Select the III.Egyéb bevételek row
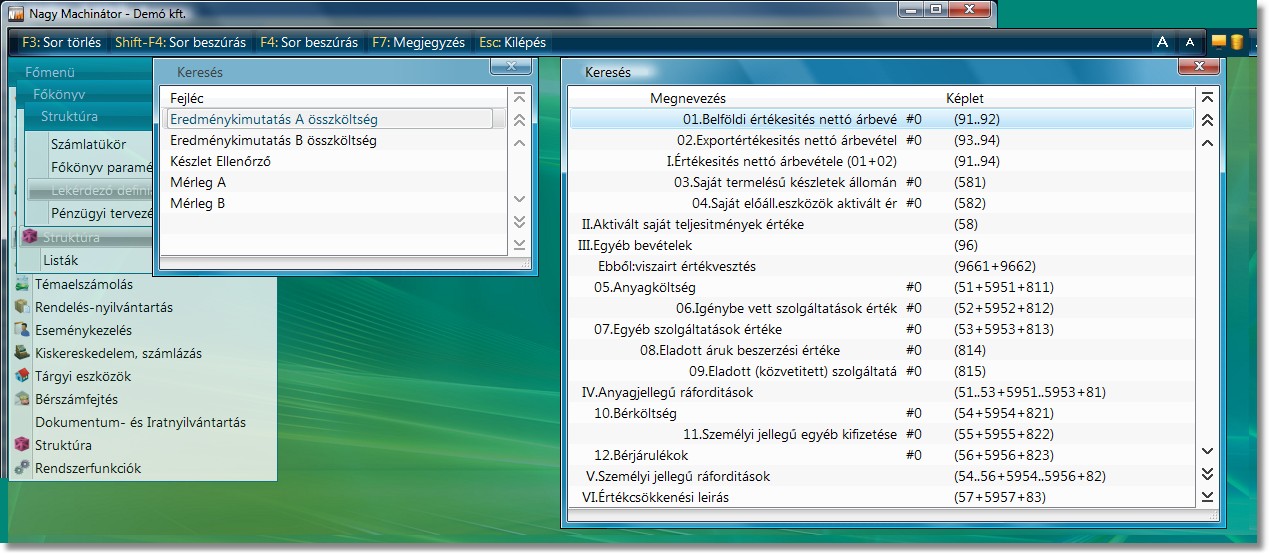Image resolution: width=1269 pixels, height=555 pixels. [x=882, y=245]
